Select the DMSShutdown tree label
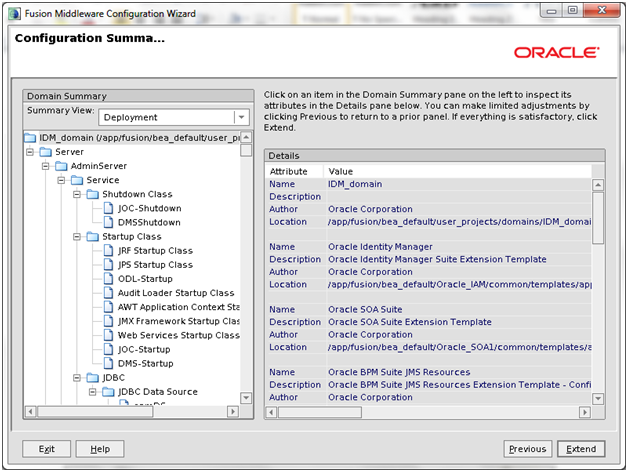 (149, 222)
